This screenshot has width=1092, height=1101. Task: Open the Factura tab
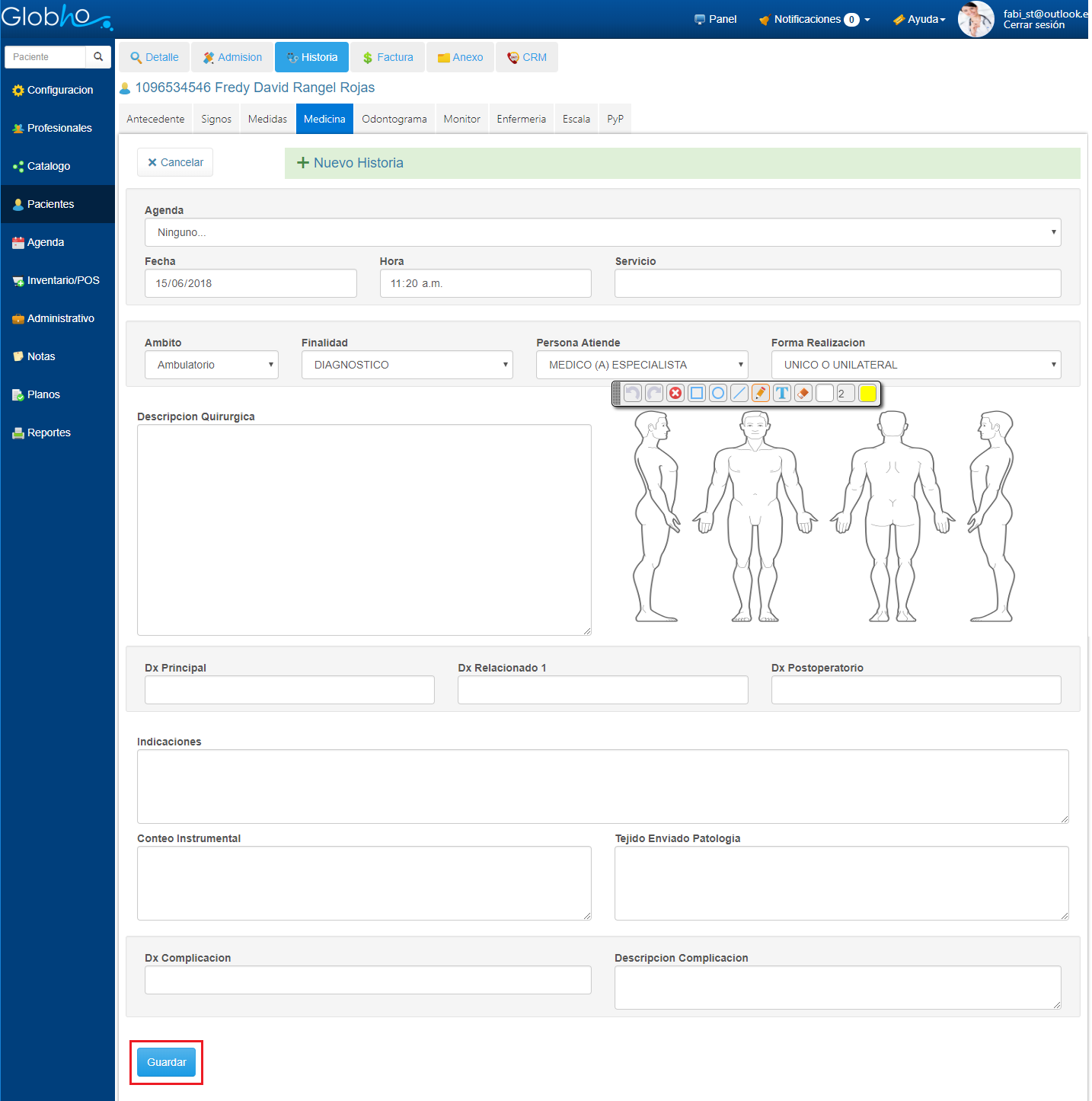pos(388,57)
